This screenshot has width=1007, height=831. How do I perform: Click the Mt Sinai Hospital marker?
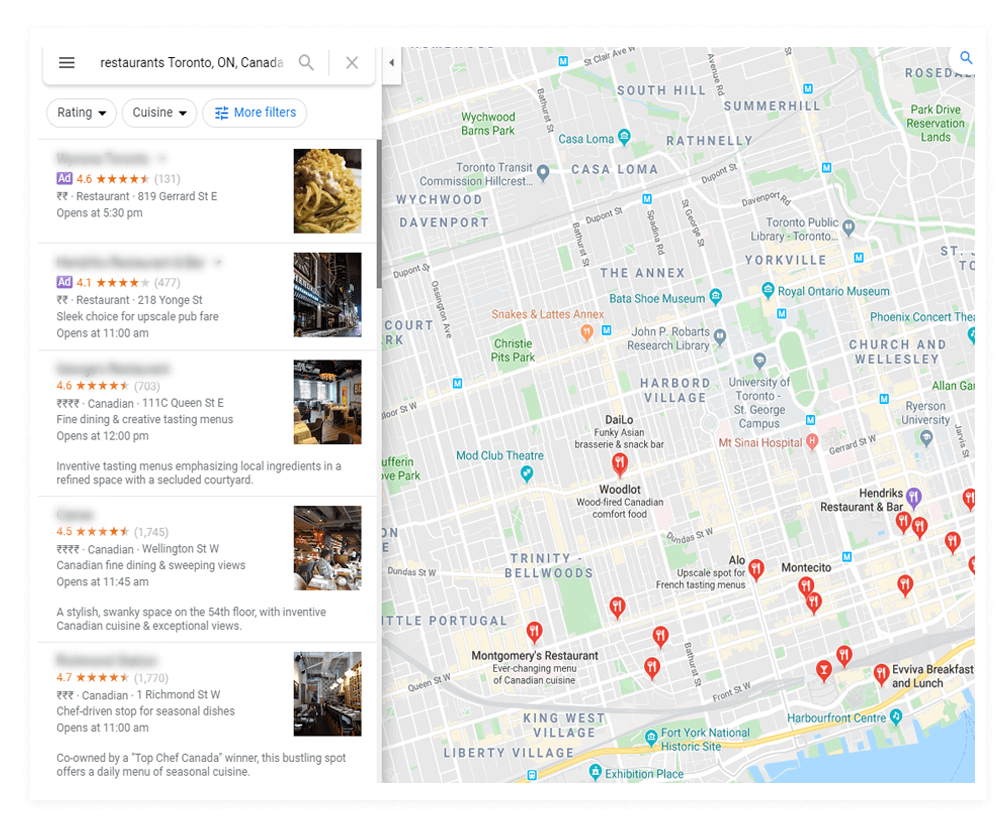coord(812,441)
